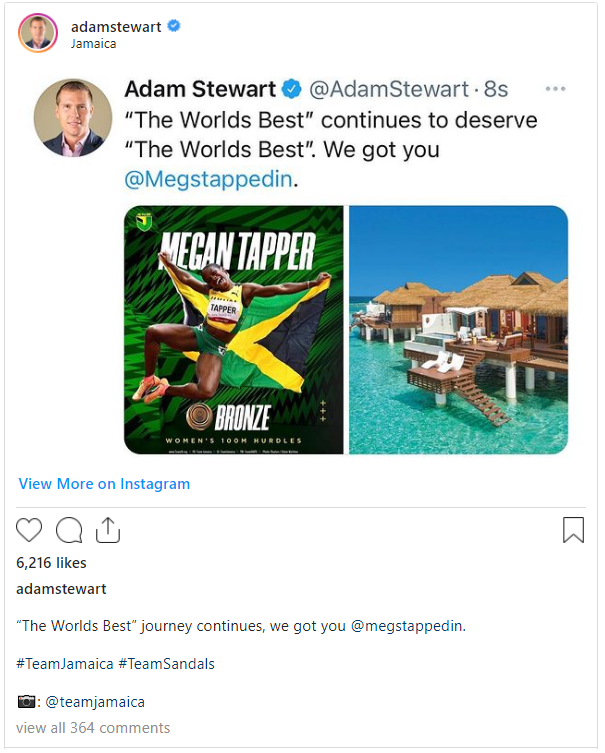The image size is (605, 753).
Task: Expand view all 364 comments
Action: (x=93, y=728)
